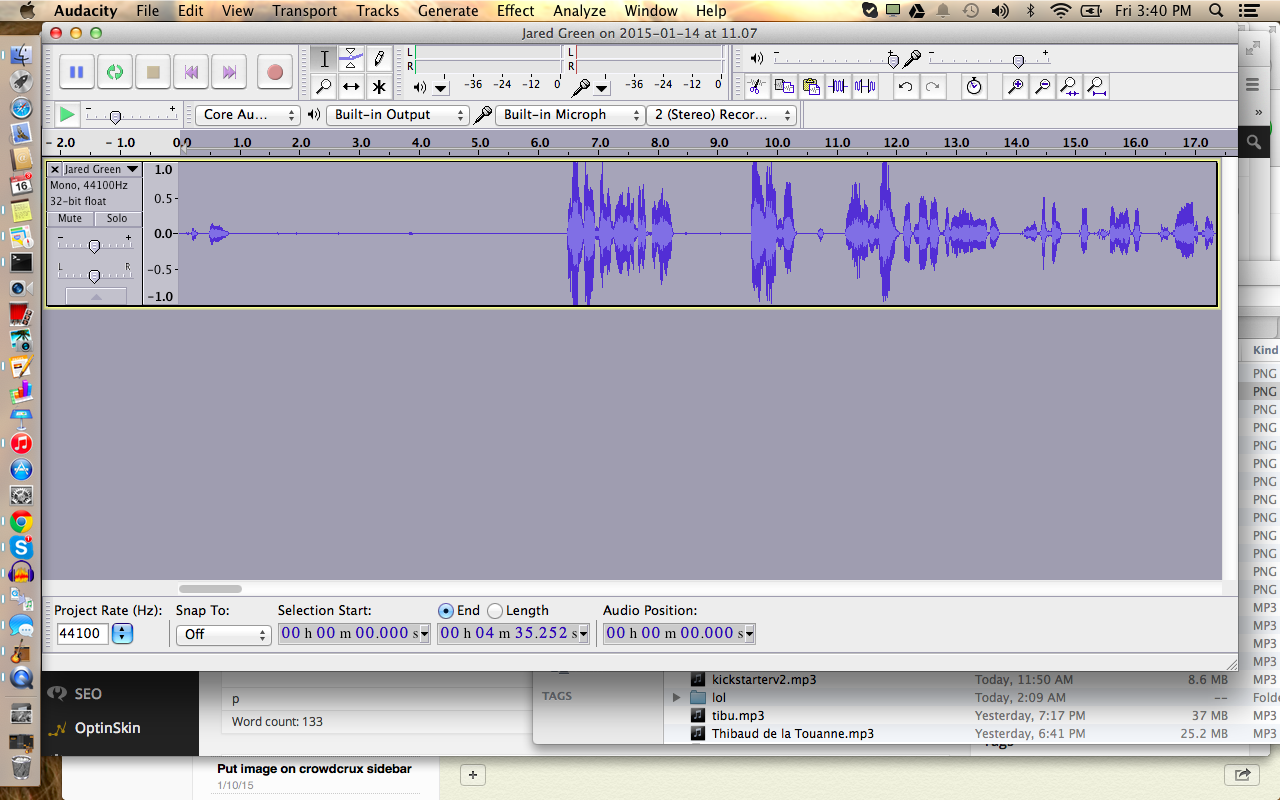The image size is (1280, 800).
Task: Open the 2 (Stereo) Recording channels dropdown
Action: (720, 115)
